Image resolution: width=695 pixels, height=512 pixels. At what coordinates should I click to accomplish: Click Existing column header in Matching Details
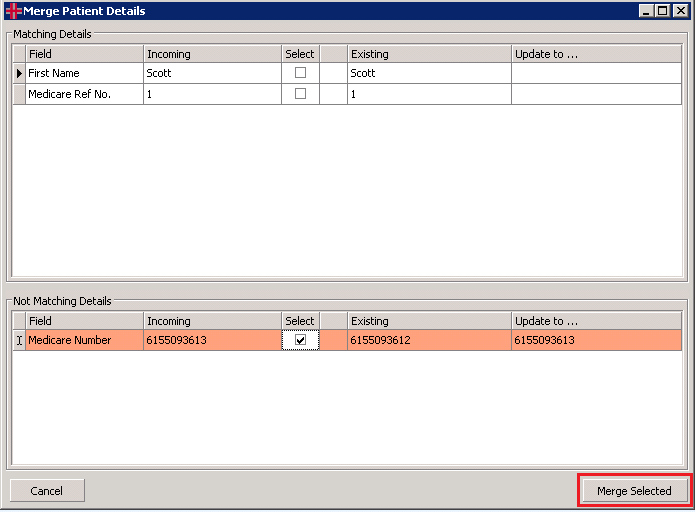coord(429,54)
